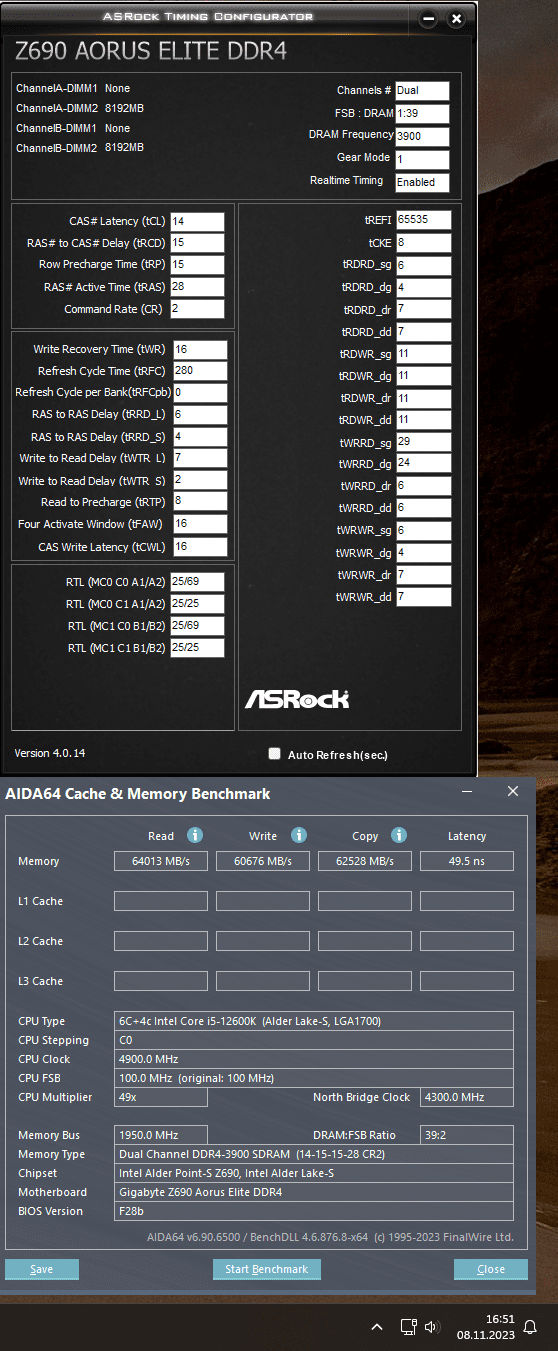558x1351 pixels.
Task: Click the tWRWR_dd field
Action: (x=423, y=597)
